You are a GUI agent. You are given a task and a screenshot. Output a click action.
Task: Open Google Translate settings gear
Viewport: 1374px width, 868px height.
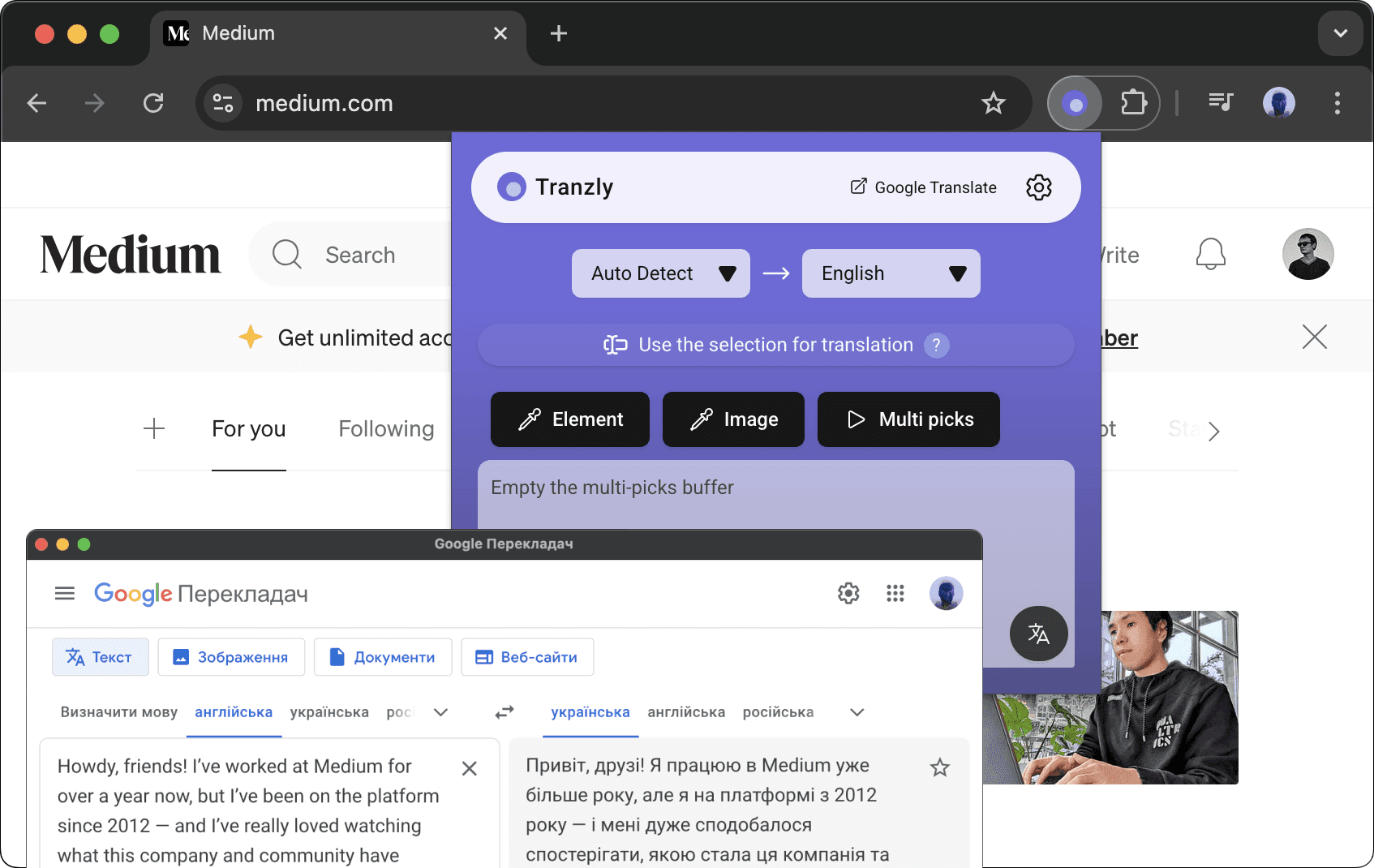848,593
